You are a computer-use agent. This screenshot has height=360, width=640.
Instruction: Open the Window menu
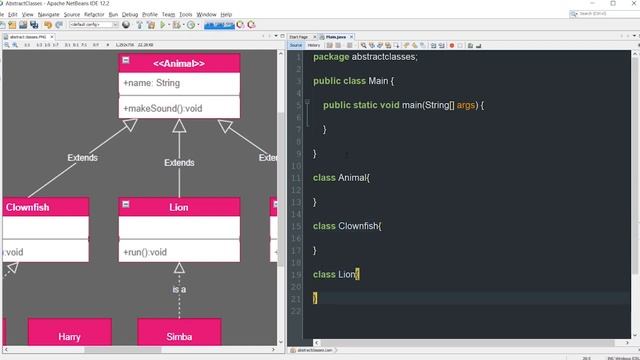coord(207,14)
